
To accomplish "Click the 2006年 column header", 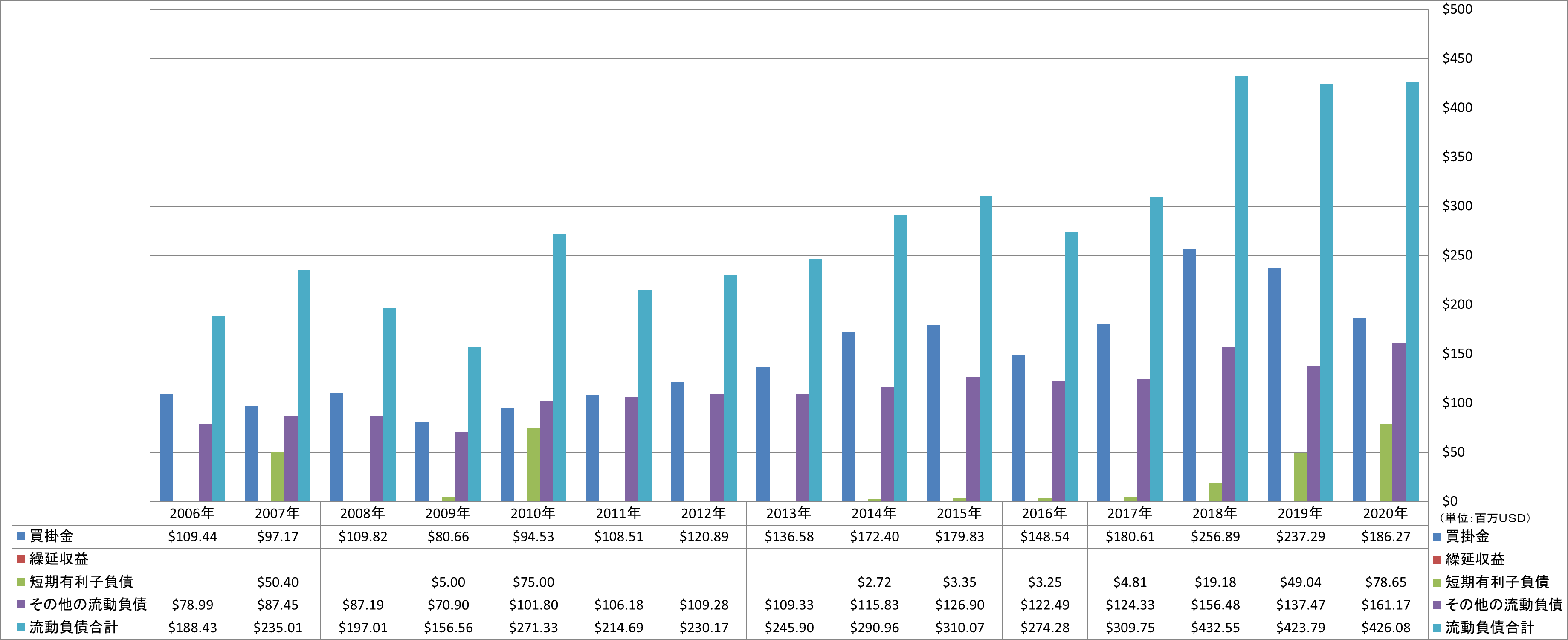I will [192, 513].
